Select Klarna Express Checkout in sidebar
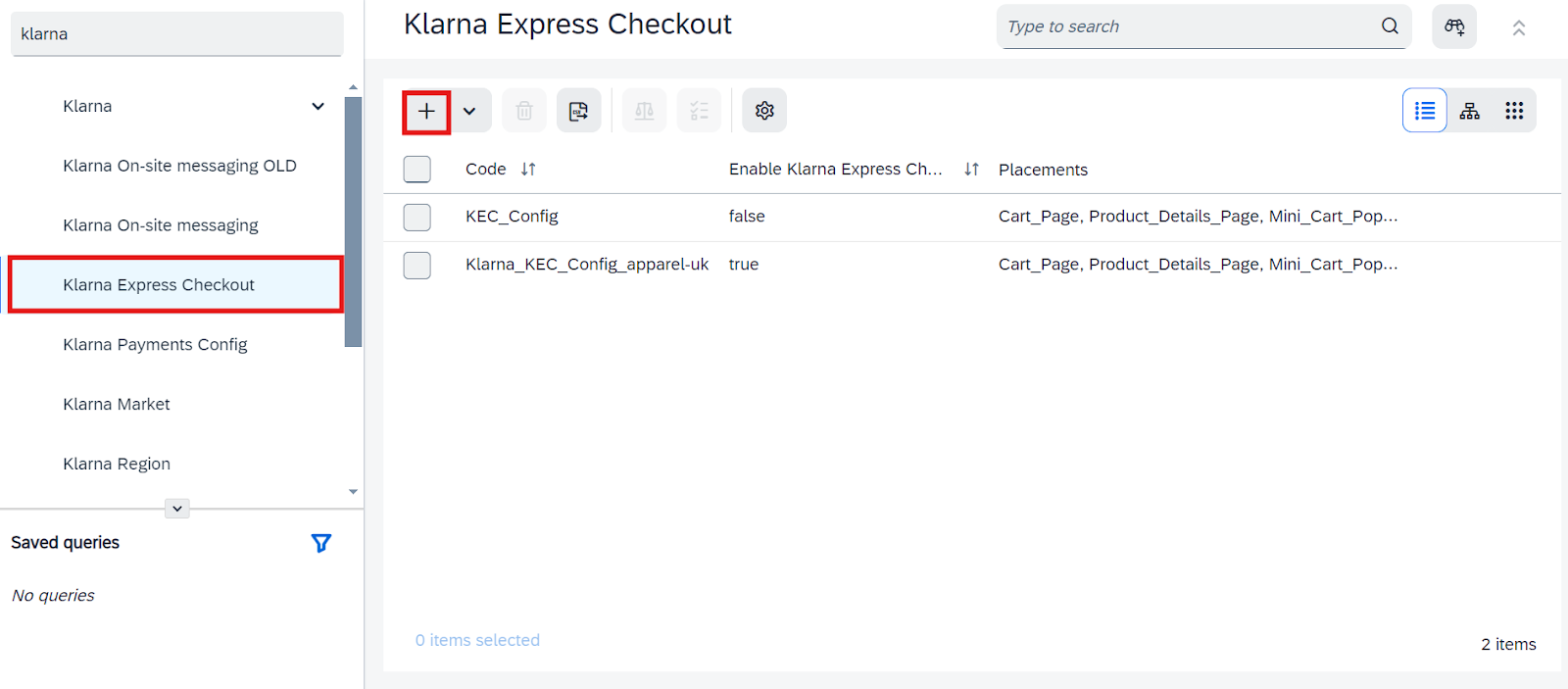This screenshot has height=689, width=1568. click(175, 285)
